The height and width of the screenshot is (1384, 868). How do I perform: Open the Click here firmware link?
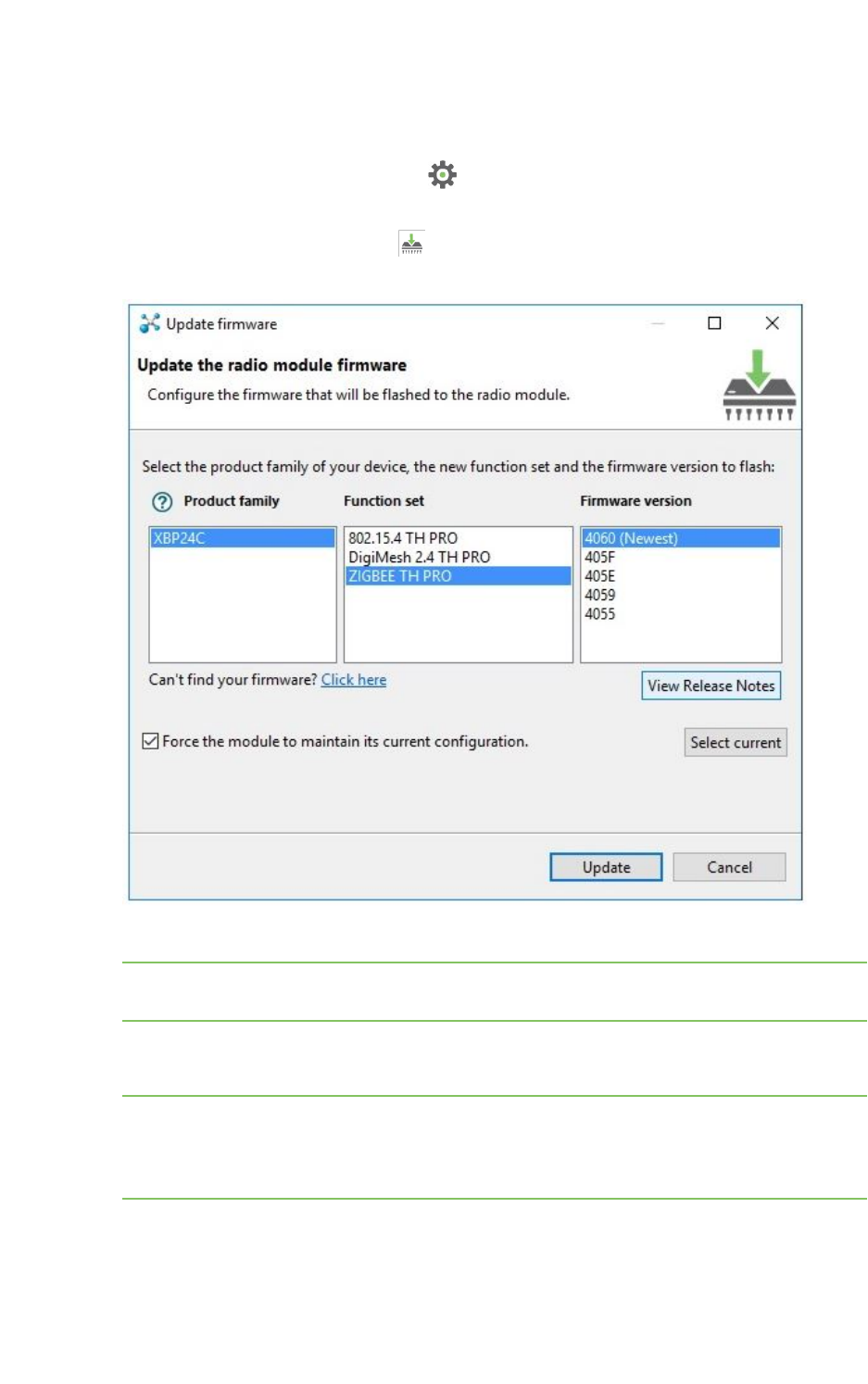coord(354,680)
